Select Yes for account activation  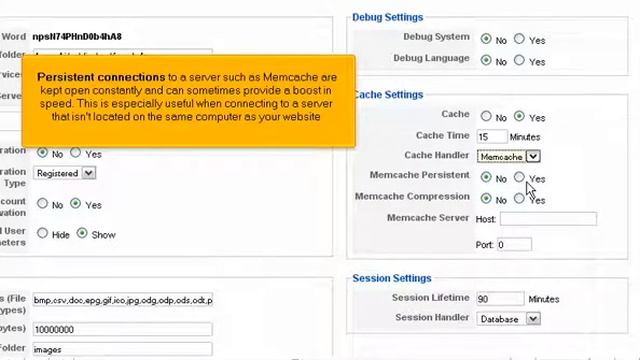(76, 203)
